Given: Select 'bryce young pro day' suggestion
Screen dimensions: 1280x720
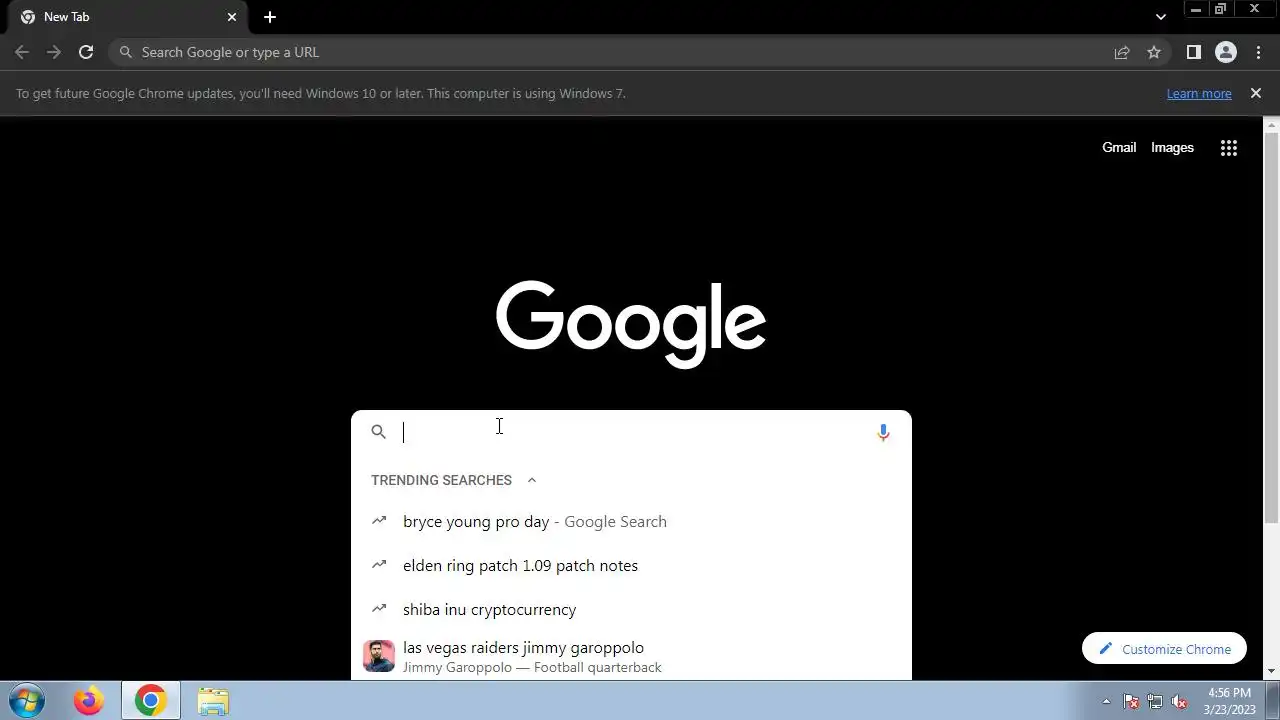Looking at the screenshot, I should tap(631, 521).
